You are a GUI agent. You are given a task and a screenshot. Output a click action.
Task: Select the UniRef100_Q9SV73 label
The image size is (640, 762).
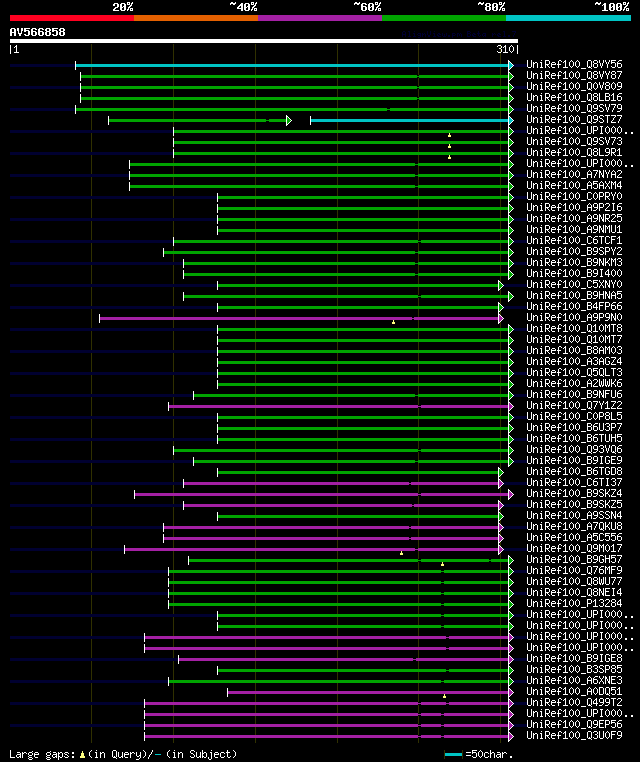tap(574, 141)
